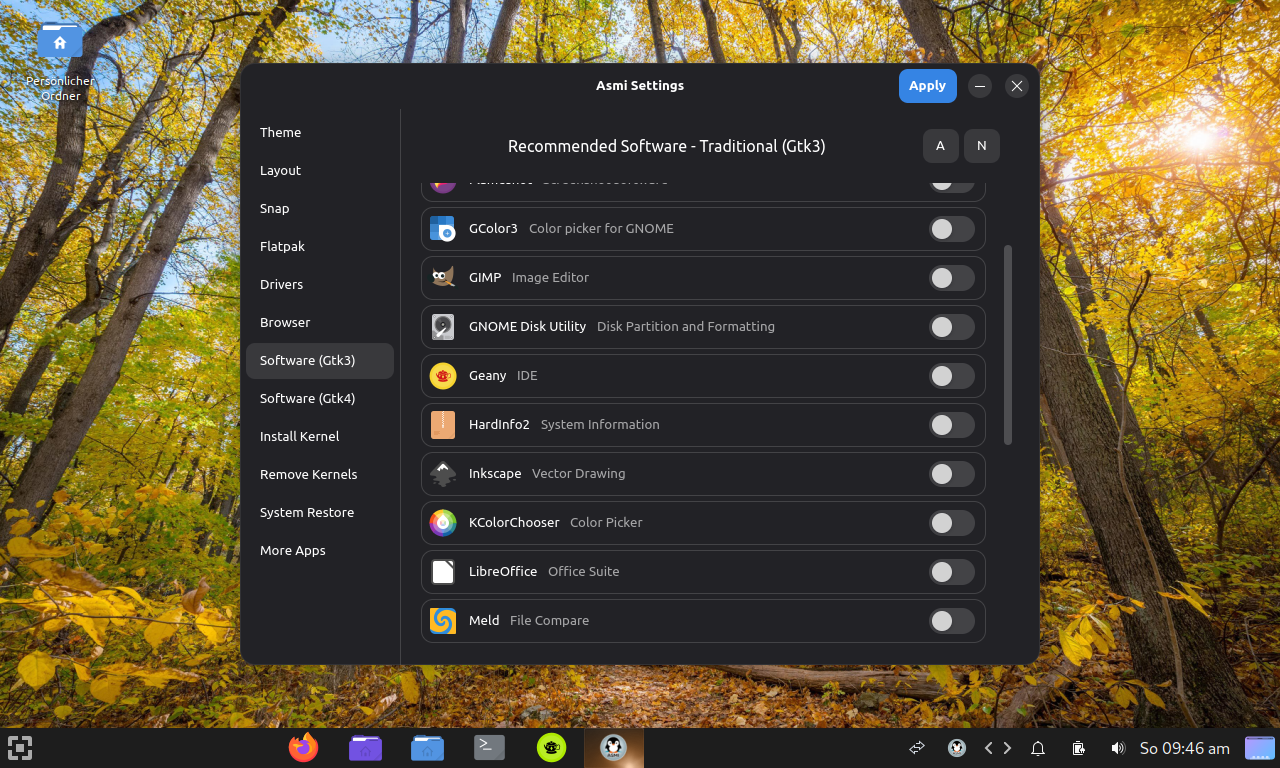Open the terminal from the taskbar
This screenshot has width=1280, height=768.
click(x=489, y=747)
